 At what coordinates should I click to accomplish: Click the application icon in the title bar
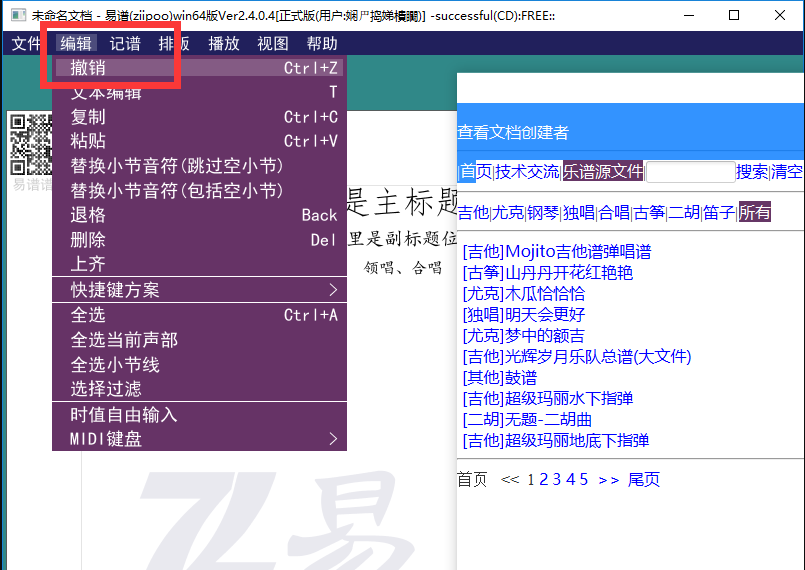click(x=18, y=15)
